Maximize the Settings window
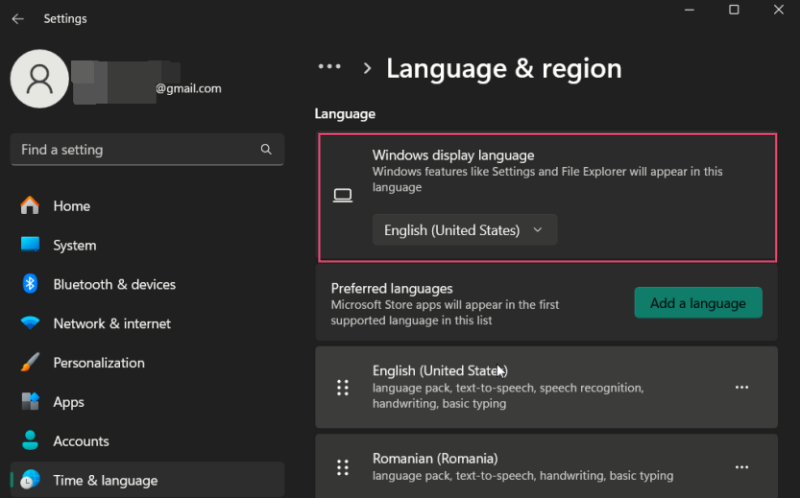Screen dimensions: 800x498 click(734, 10)
